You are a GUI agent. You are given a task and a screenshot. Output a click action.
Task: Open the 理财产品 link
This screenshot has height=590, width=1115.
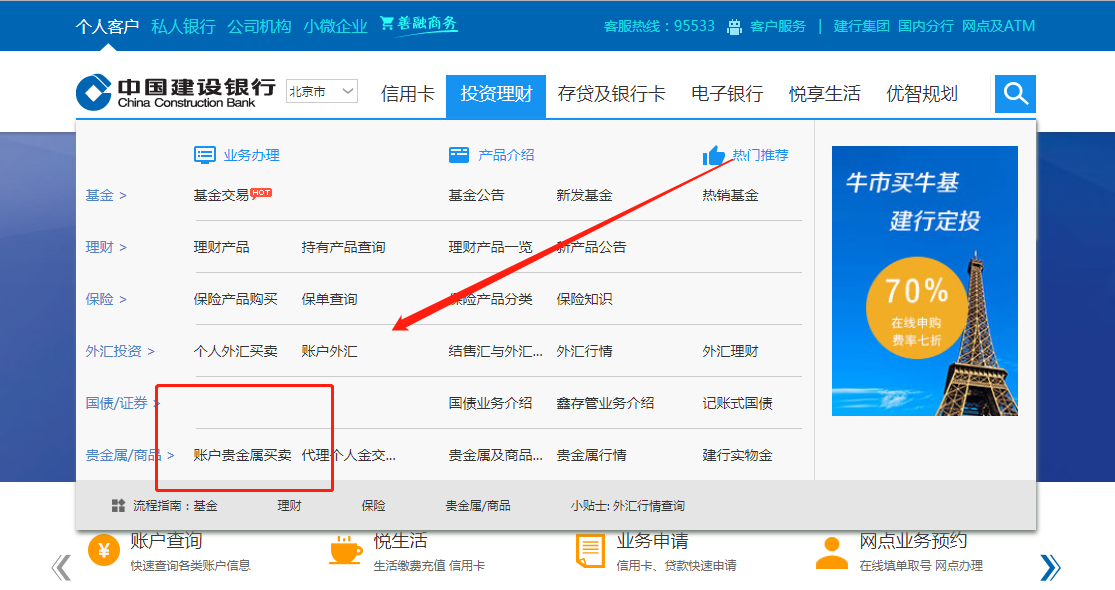click(x=221, y=247)
